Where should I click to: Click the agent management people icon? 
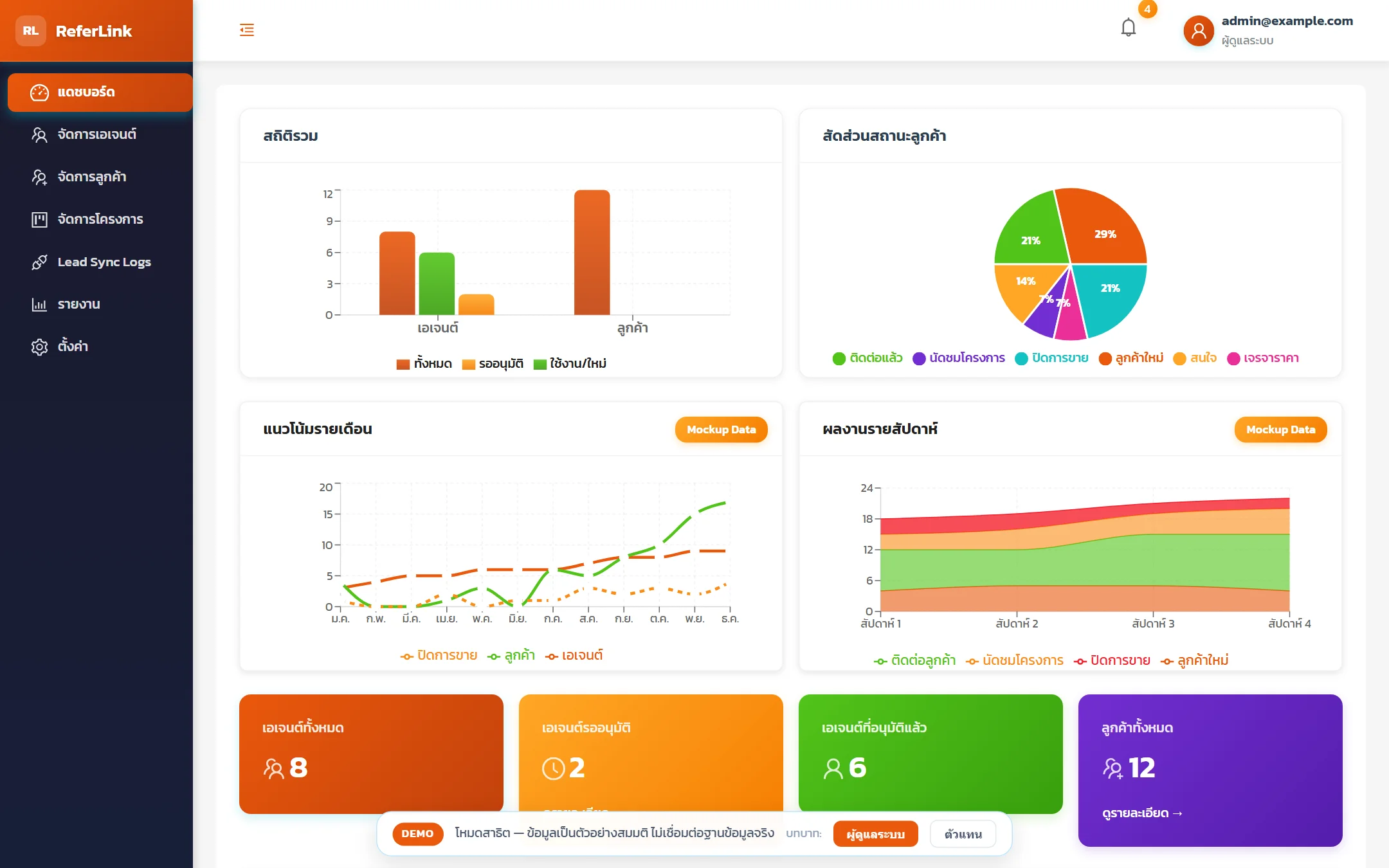click(x=39, y=134)
